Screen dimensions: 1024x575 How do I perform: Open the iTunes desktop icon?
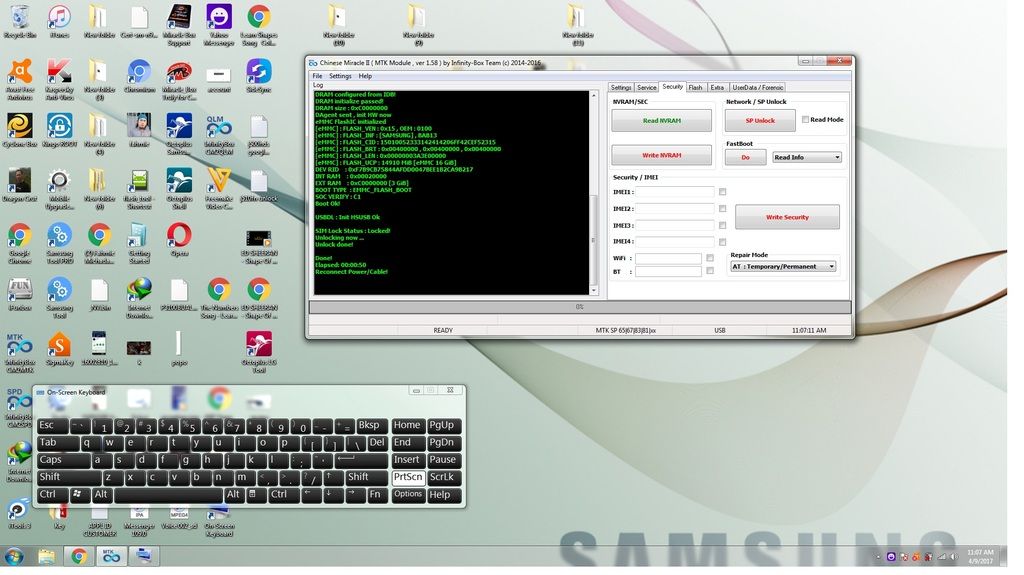click(59, 18)
